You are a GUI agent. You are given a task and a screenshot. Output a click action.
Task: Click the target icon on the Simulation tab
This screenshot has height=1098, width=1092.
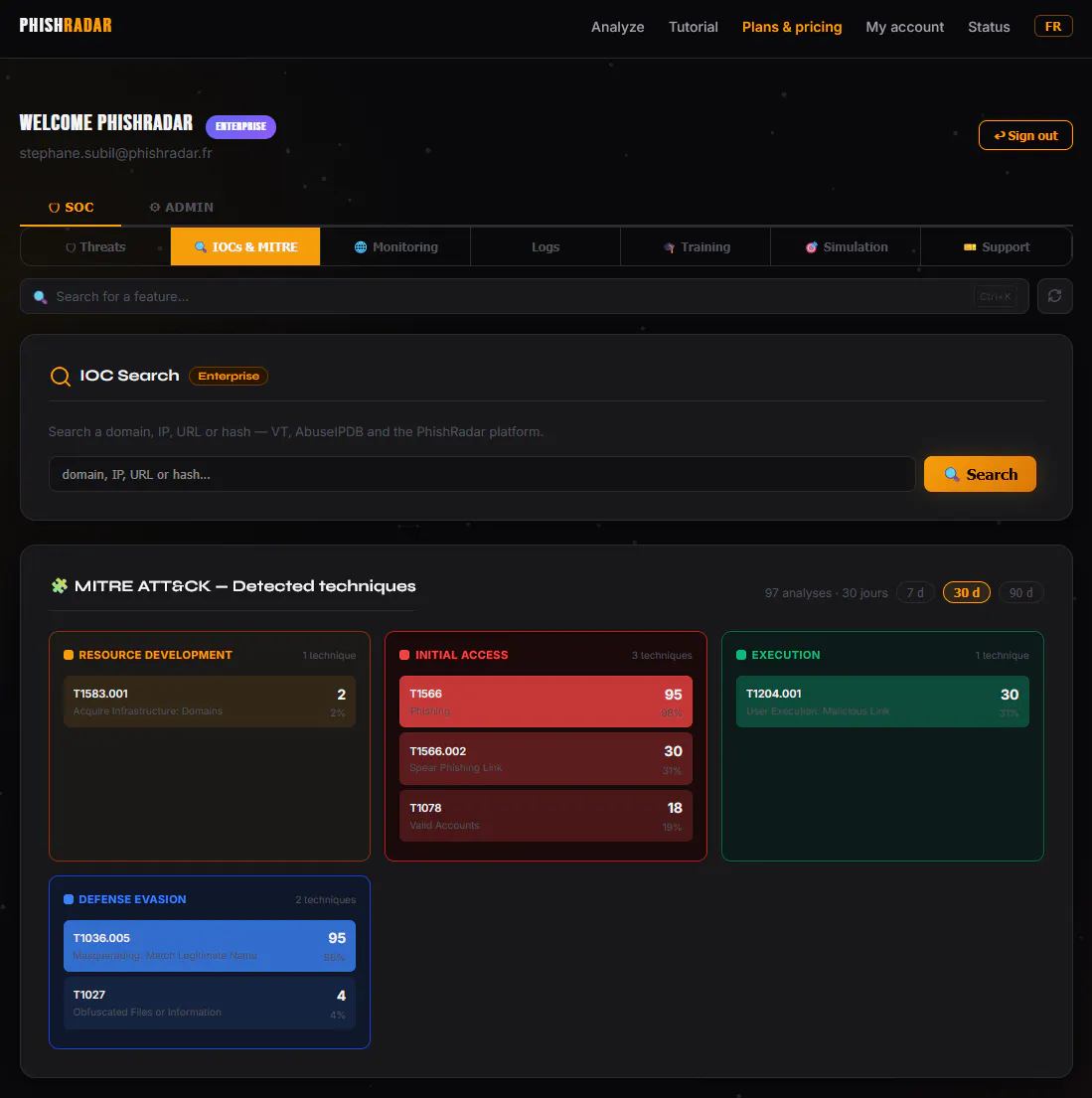pos(811,247)
